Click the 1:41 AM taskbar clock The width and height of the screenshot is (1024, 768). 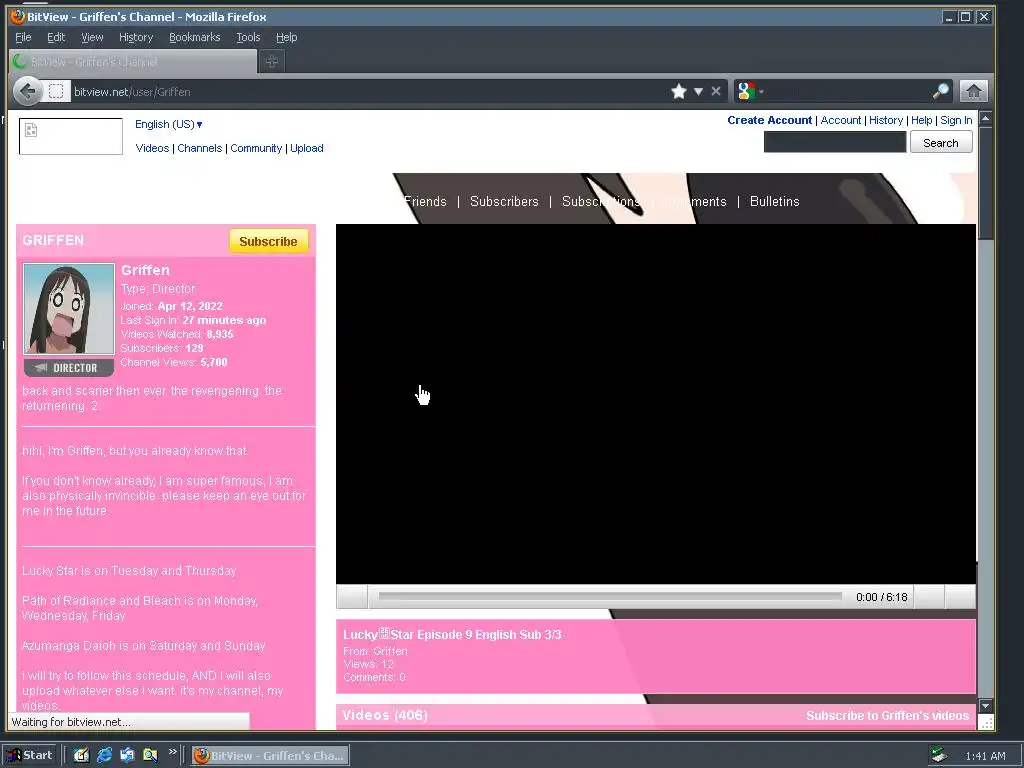(x=985, y=756)
